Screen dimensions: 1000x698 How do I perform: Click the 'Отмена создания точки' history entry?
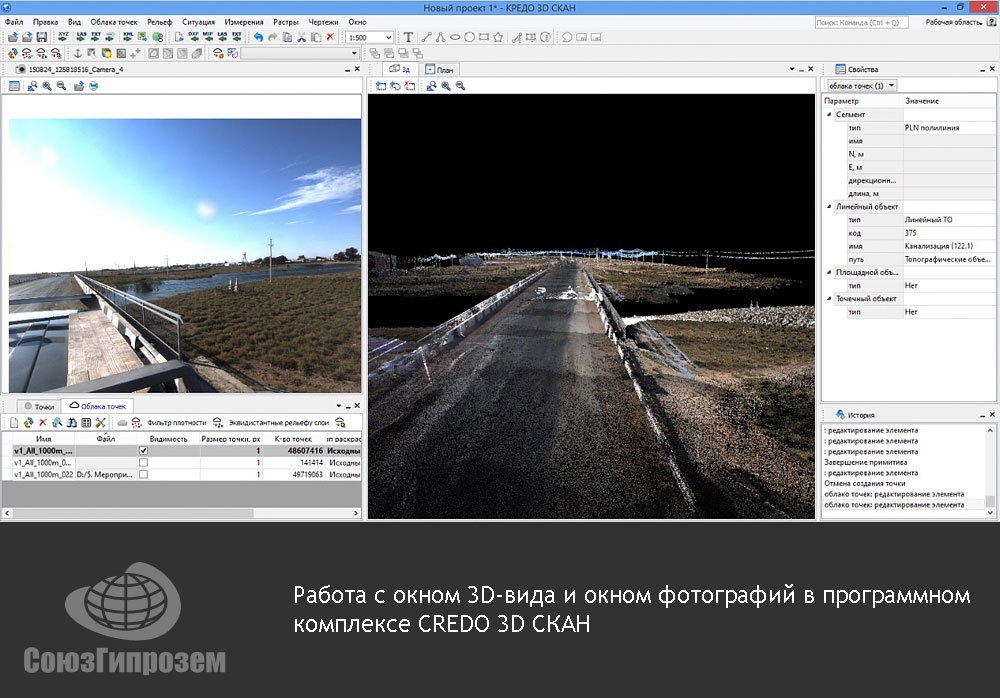point(864,483)
